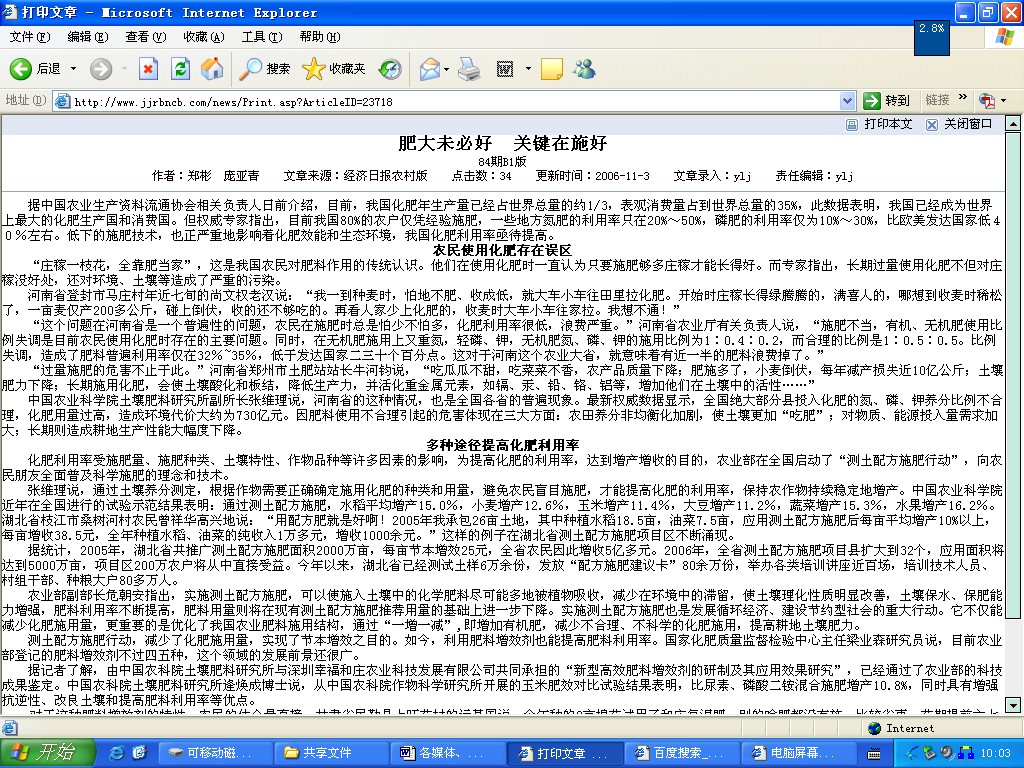Click the Windows flag logo in the top corner

coord(1004,37)
